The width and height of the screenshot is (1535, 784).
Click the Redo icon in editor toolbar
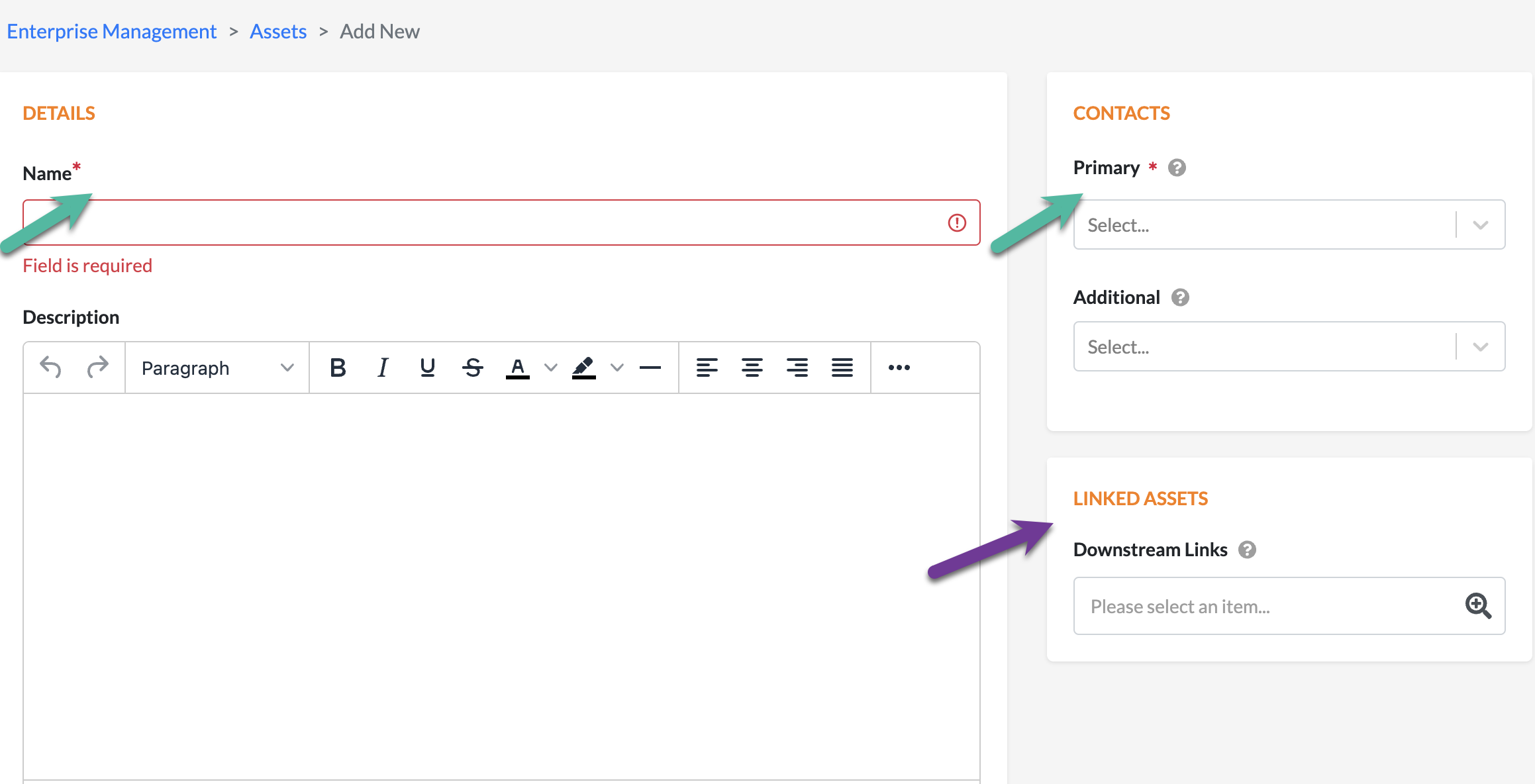97,367
